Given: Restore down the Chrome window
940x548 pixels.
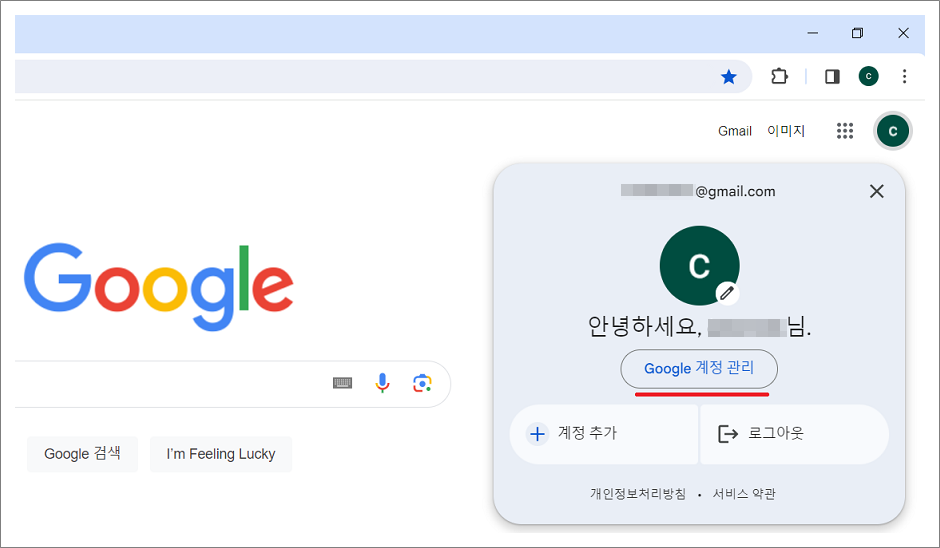Looking at the screenshot, I should pyautogui.click(x=857, y=33).
